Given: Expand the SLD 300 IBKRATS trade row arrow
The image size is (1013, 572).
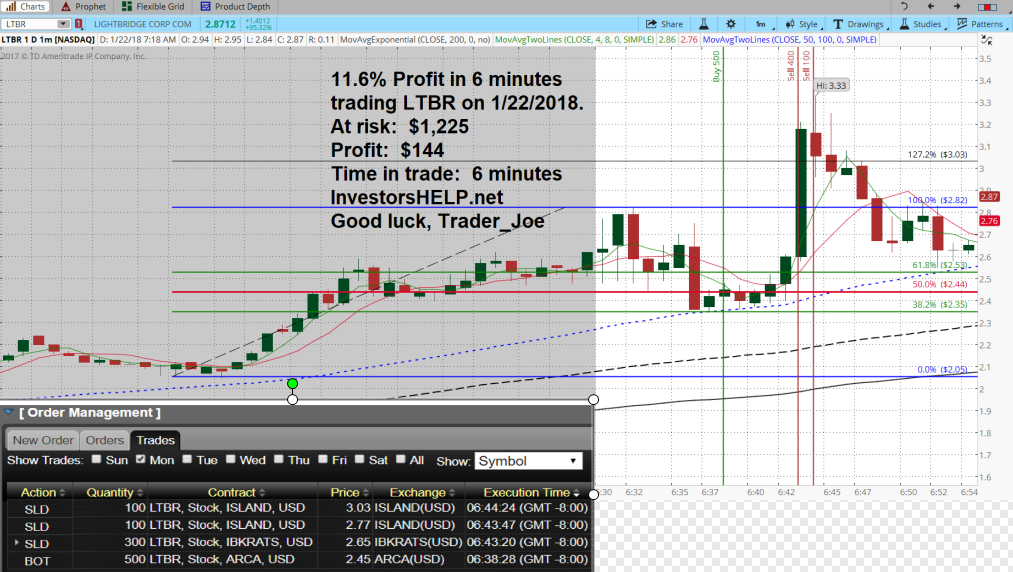Looking at the screenshot, I should (x=17, y=542).
